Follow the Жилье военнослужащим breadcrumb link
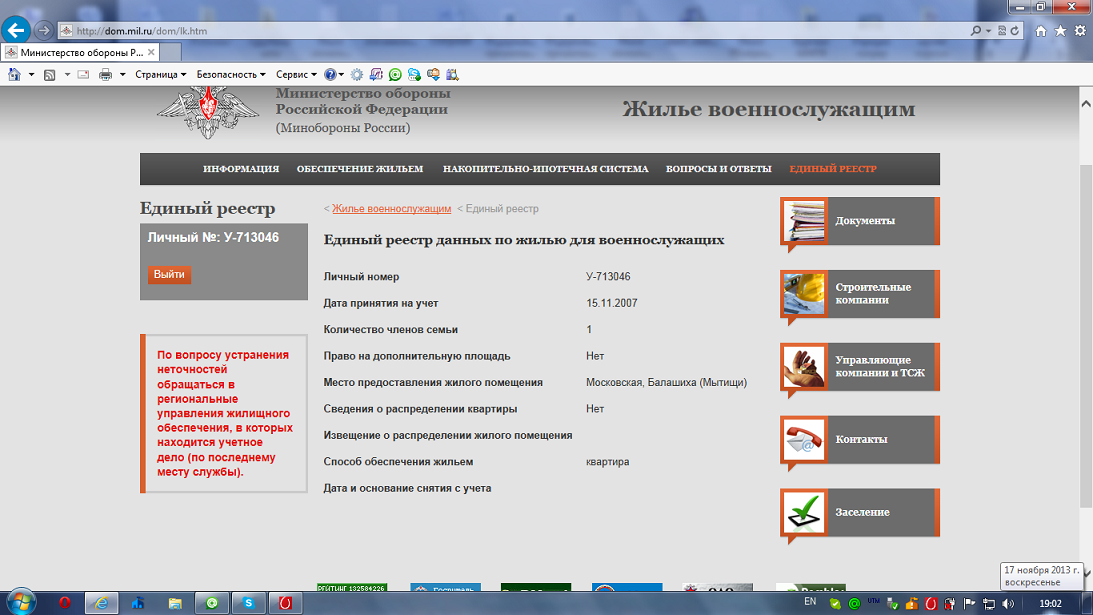This screenshot has height=615, width=1093. (391, 209)
